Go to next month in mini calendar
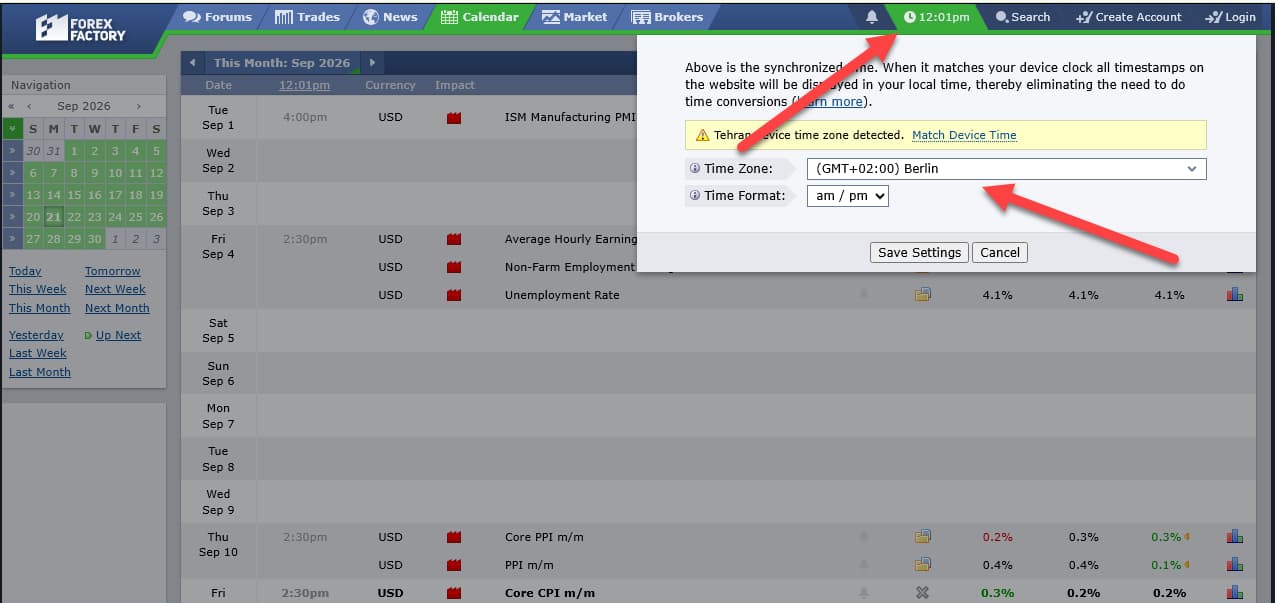Screen dimensions: 1275x603 [138, 106]
